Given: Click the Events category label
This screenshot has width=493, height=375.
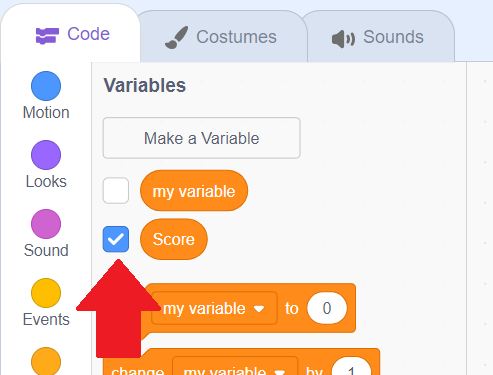Looking at the screenshot, I should pos(46,319).
